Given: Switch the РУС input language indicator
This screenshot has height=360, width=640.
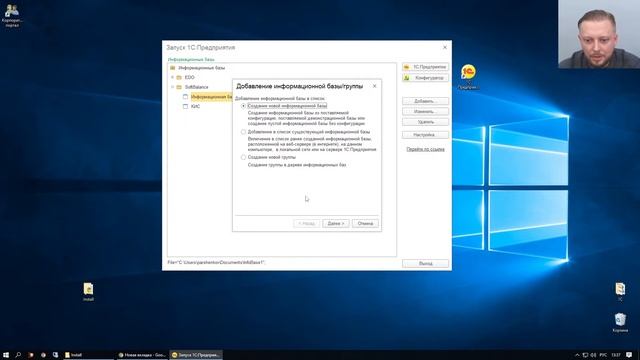Looking at the screenshot, I should (x=603, y=355).
